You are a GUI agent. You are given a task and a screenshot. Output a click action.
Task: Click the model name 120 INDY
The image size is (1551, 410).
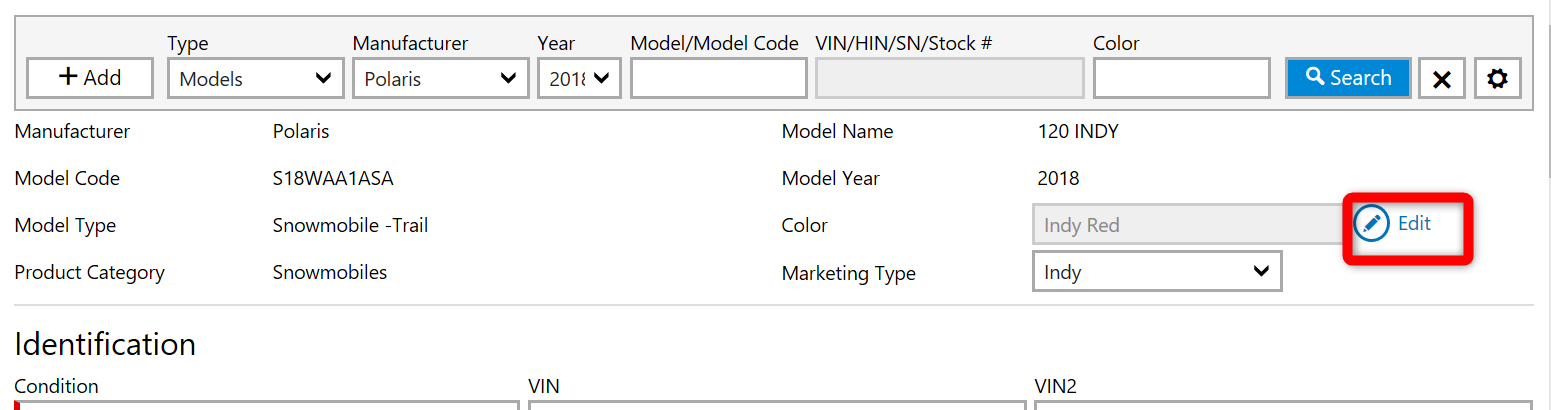click(x=1078, y=132)
